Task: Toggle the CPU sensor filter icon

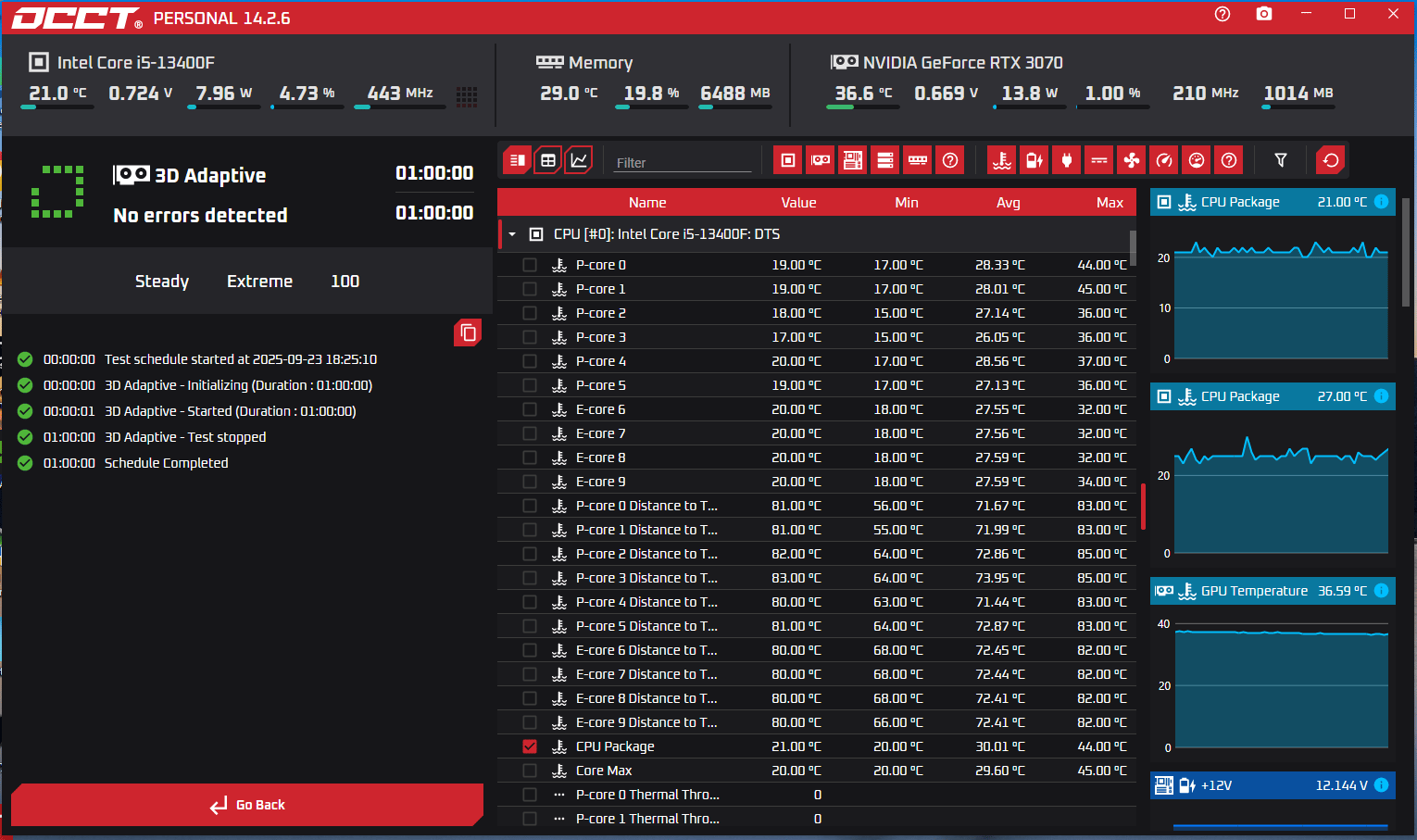Action: tap(788, 160)
